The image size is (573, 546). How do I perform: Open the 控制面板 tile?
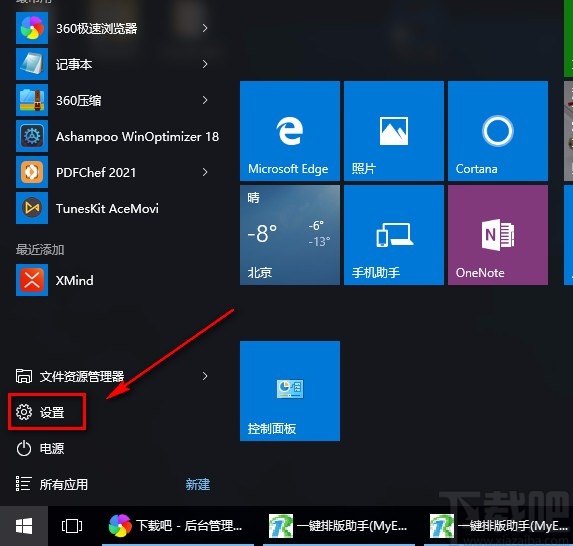(x=290, y=391)
